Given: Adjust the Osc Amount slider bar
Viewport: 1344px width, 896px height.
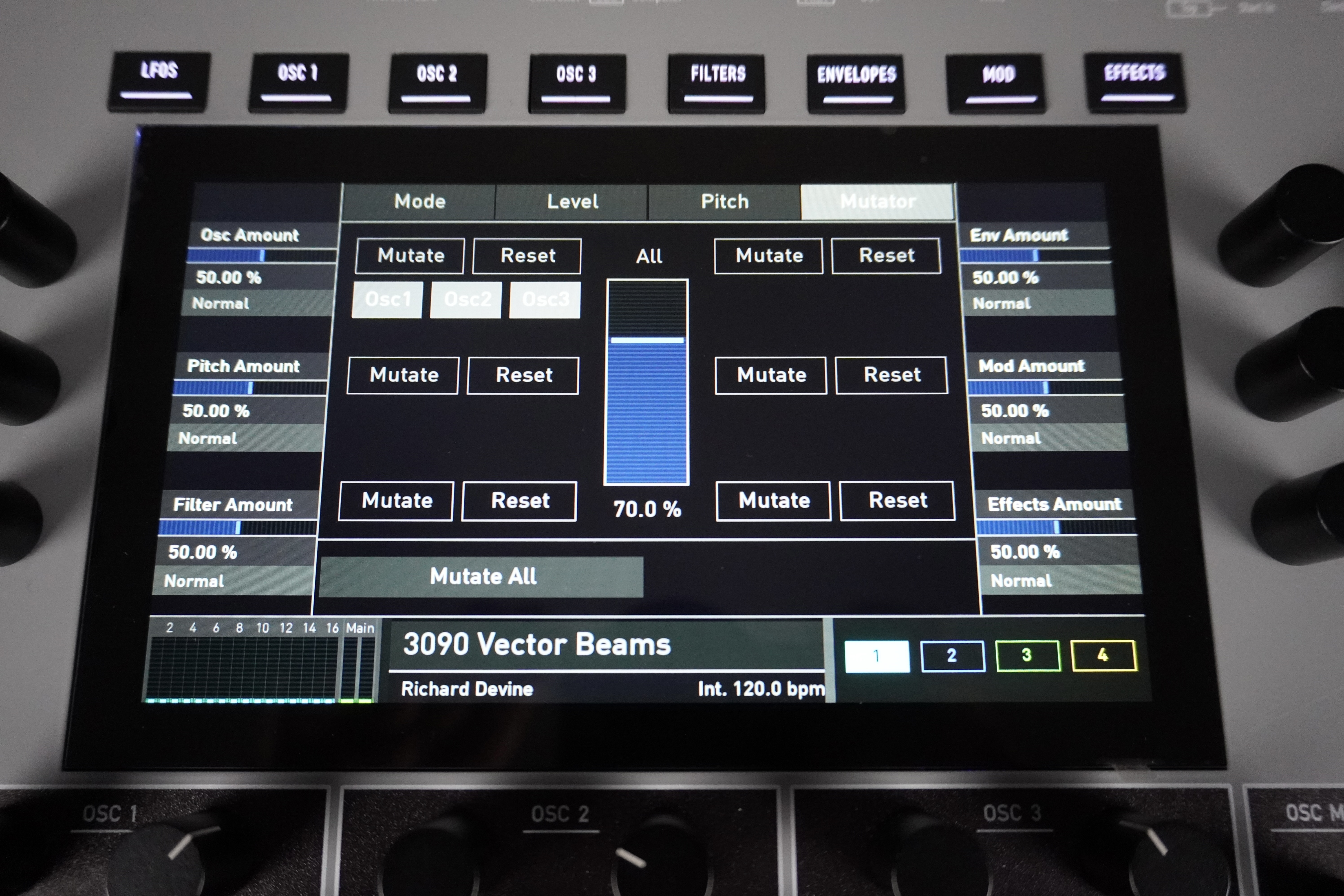Looking at the screenshot, I should [x=262, y=255].
